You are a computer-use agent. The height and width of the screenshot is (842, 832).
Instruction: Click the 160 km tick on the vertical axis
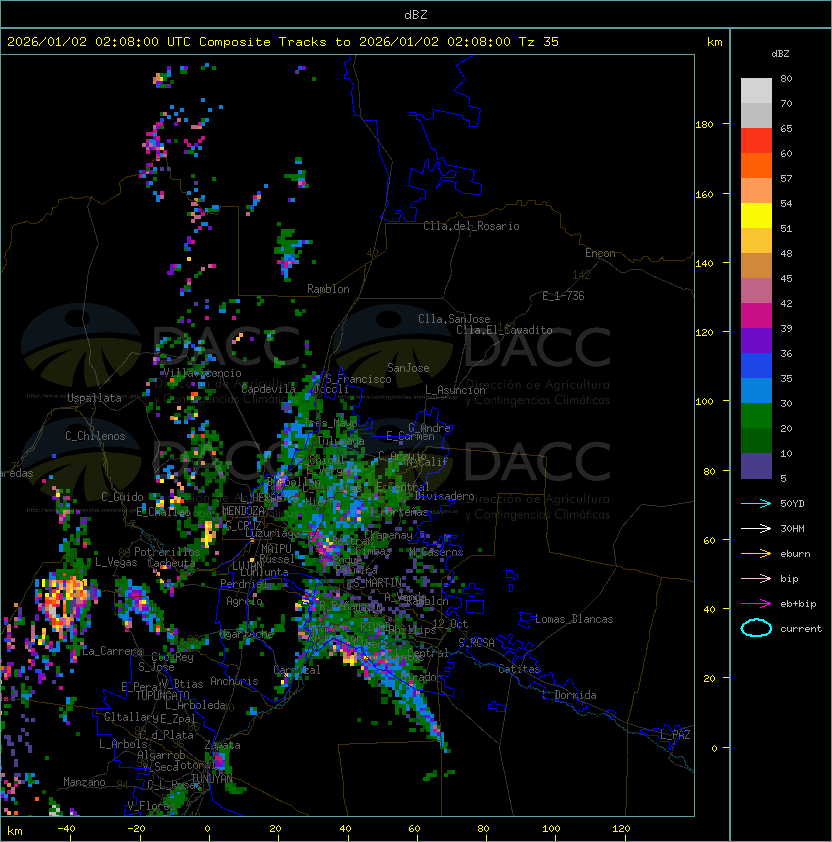pyautogui.click(x=704, y=194)
